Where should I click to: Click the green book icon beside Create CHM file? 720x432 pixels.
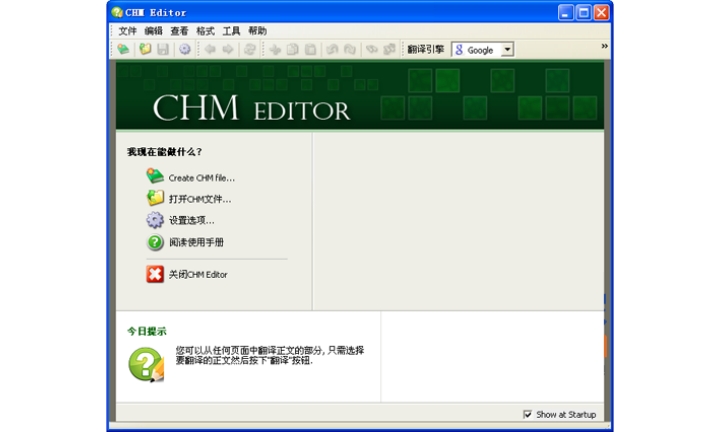click(155, 176)
